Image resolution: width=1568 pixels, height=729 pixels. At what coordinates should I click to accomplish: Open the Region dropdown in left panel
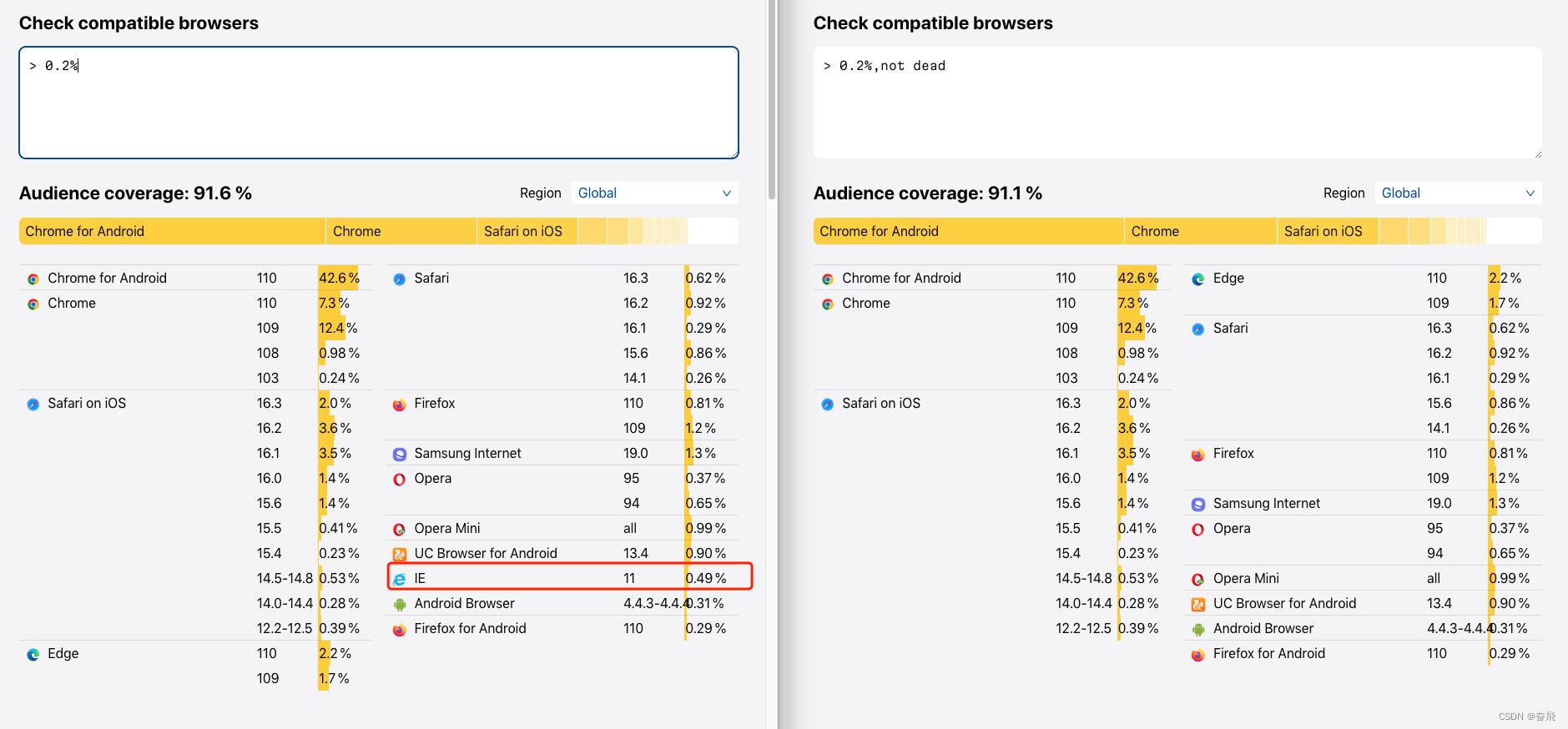pyautogui.click(x=655, y=193)
